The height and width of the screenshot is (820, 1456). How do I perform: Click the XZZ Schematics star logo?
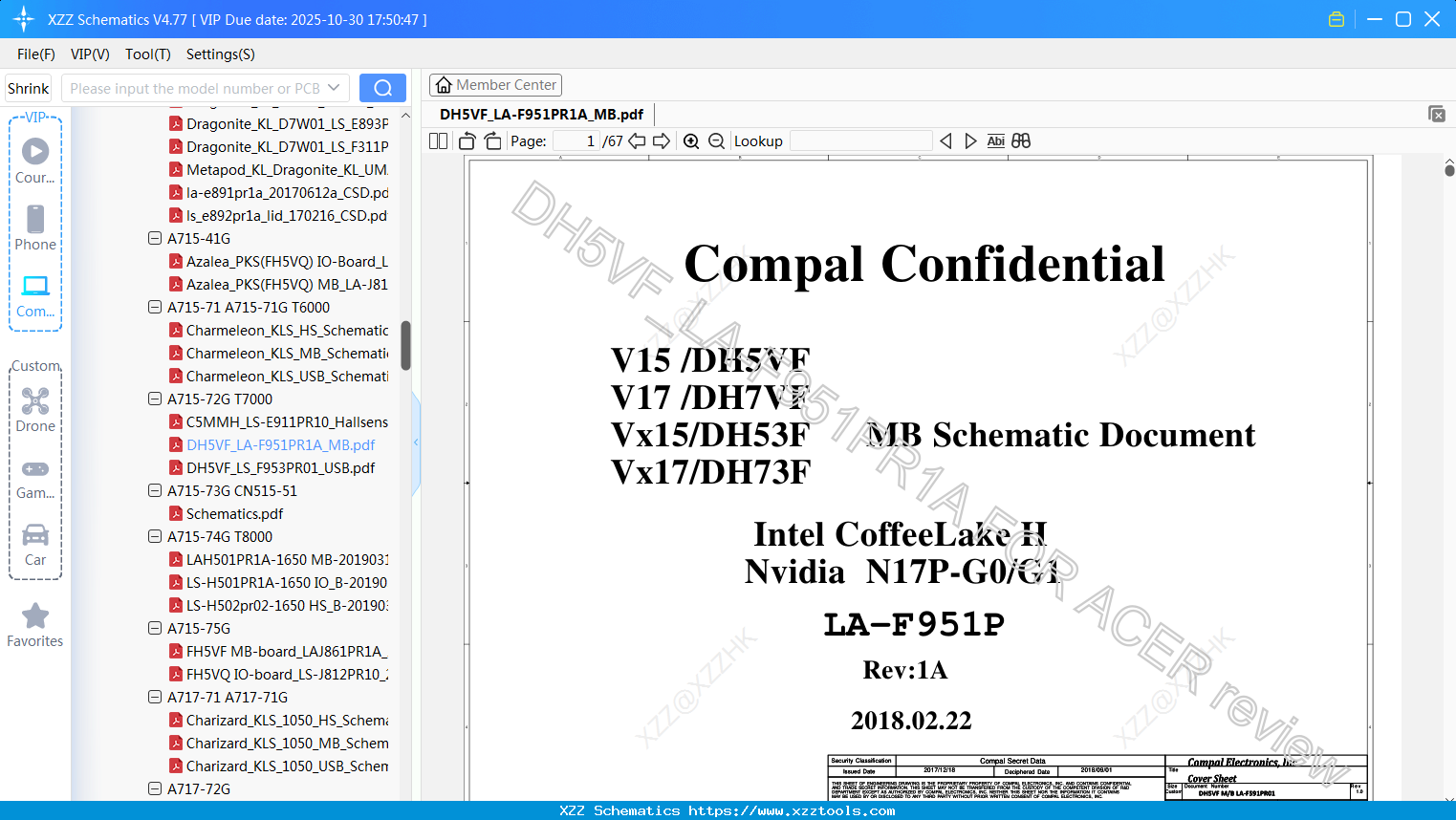[24, 19]
